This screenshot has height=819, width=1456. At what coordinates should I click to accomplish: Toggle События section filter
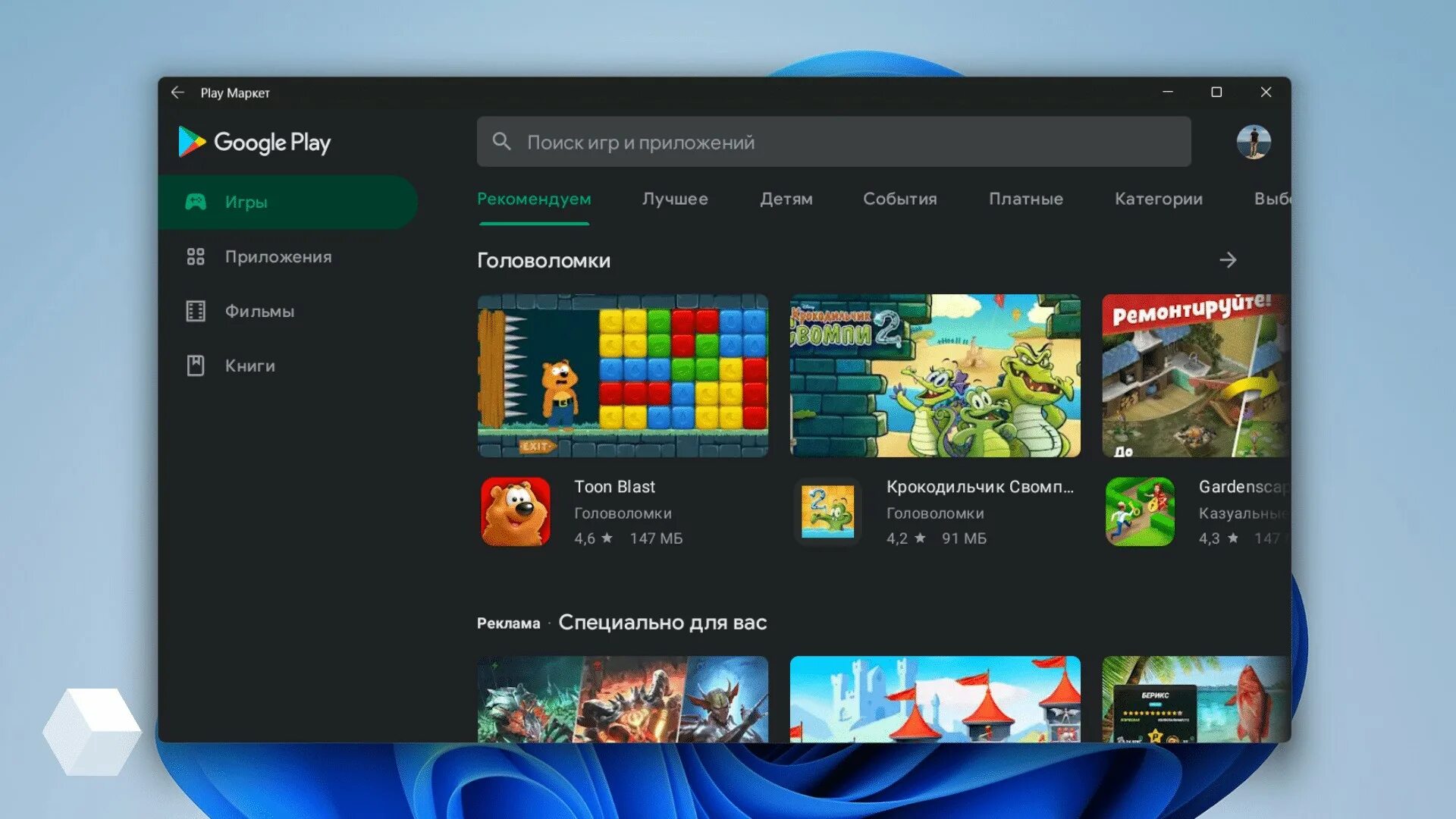click(x=899, y=199)
